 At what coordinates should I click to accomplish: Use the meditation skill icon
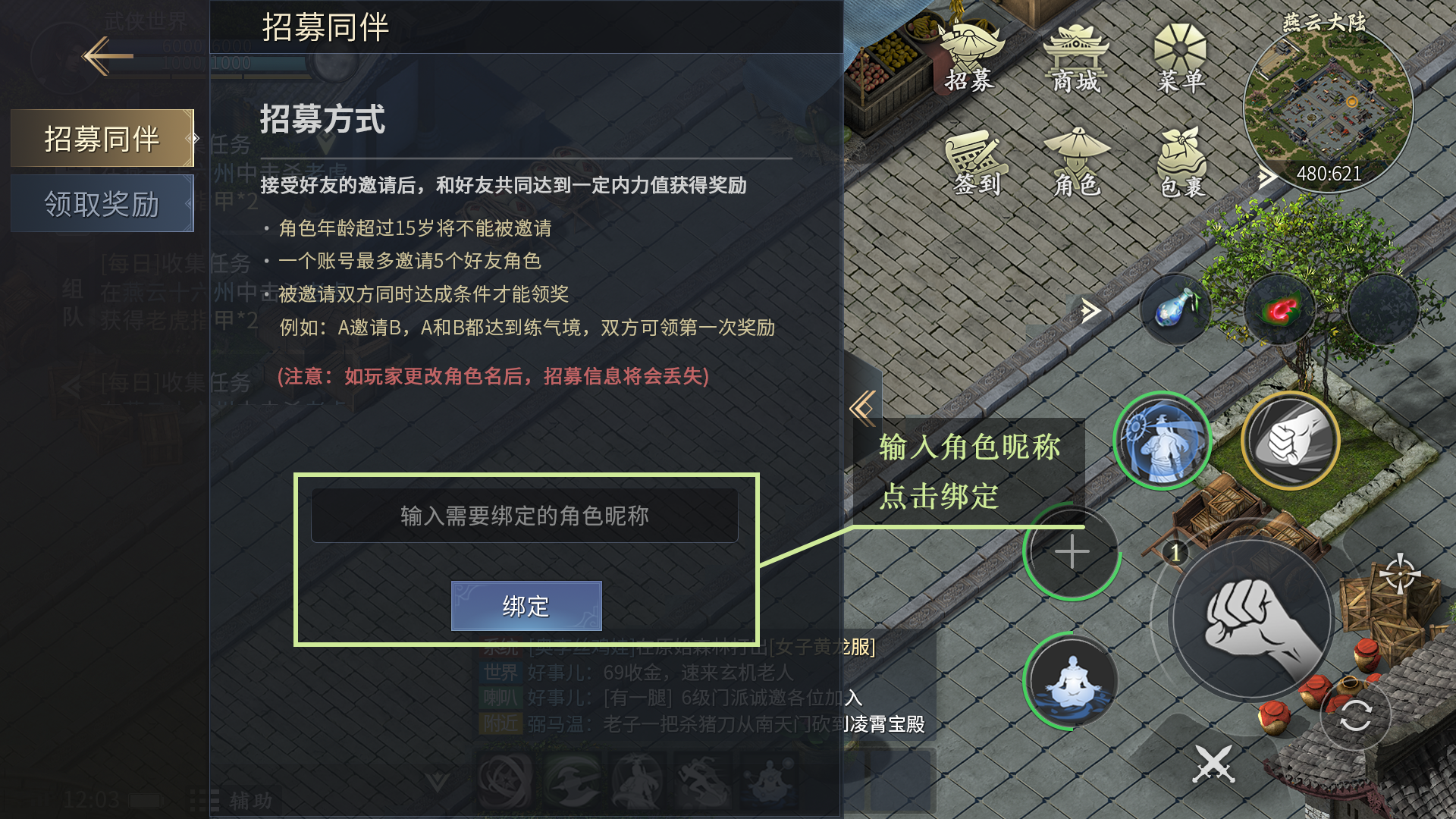point(1072,680)
